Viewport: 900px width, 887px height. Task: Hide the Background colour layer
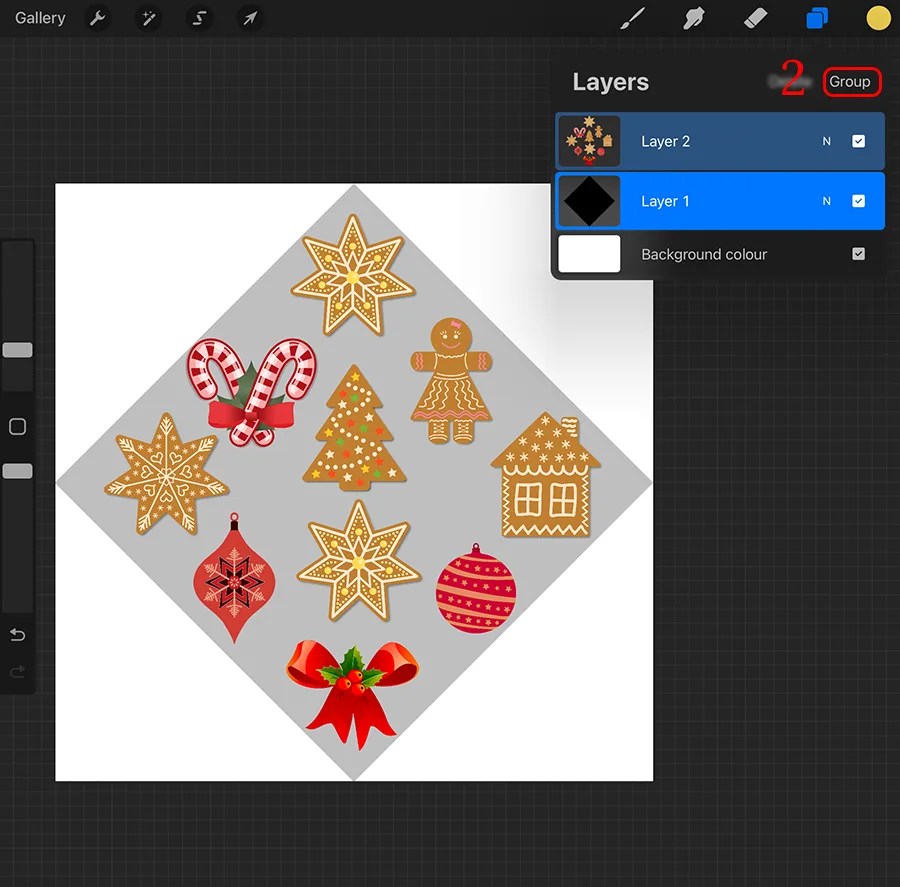point(858,254)
